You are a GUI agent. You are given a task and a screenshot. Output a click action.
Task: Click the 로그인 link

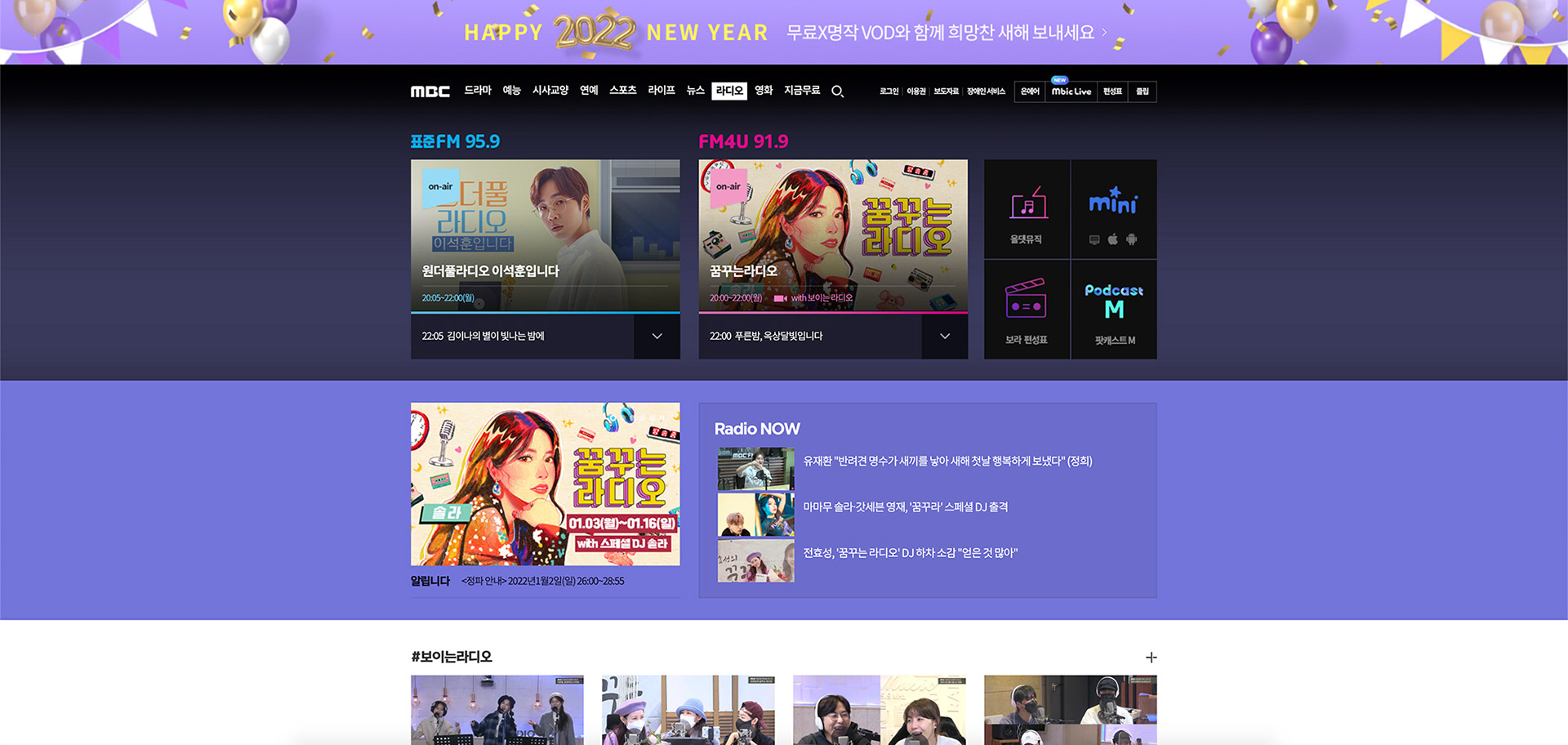(889, 91)
